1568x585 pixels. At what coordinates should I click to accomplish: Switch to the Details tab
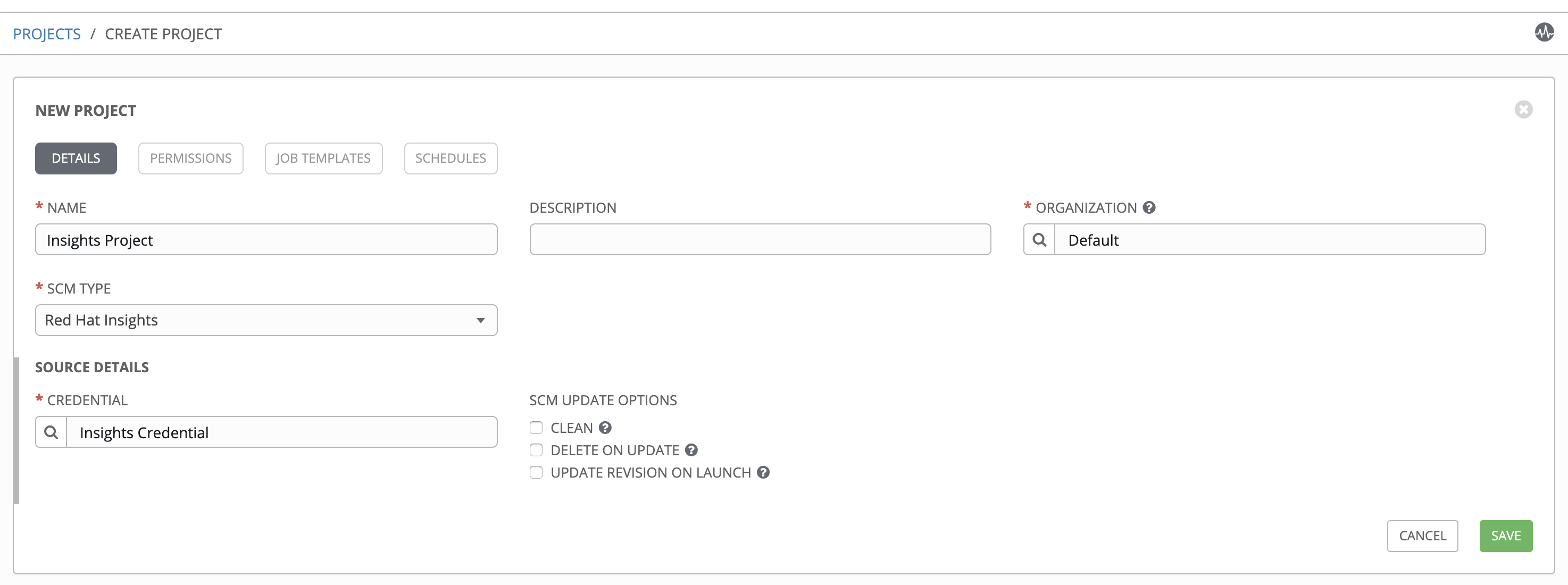tap(76, 158)
